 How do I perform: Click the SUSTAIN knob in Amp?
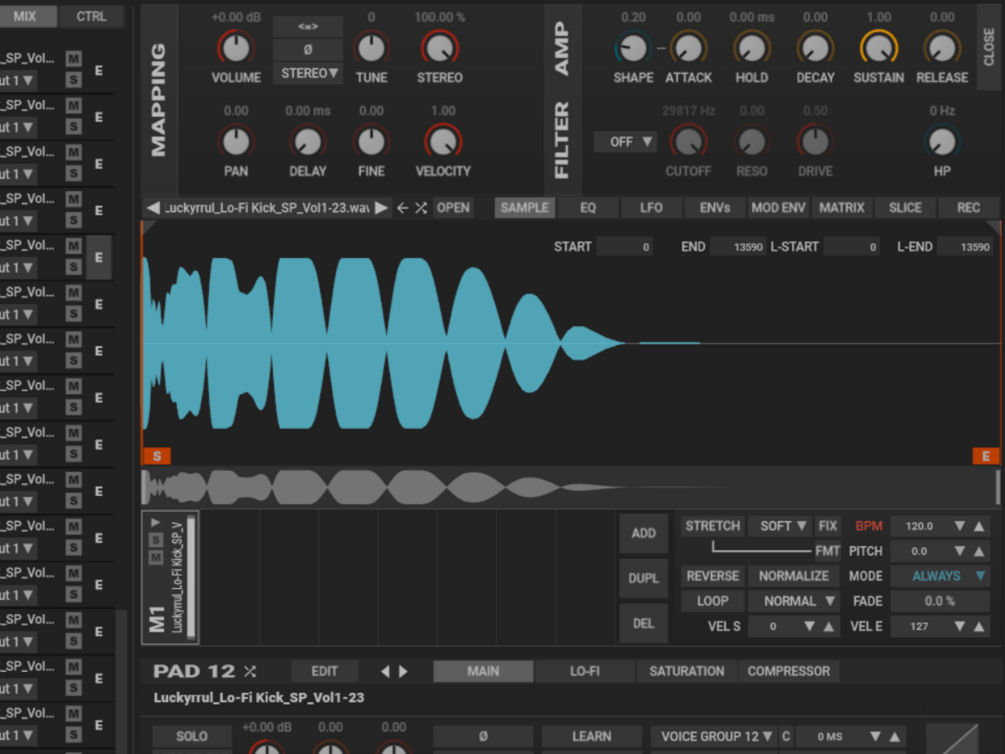click(879, 48)
